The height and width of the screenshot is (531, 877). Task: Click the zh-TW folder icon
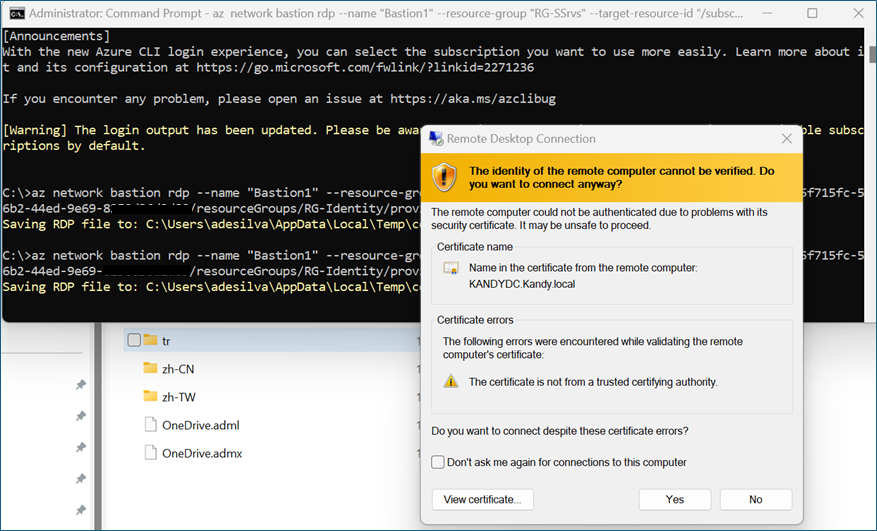[x=150, y=396]
